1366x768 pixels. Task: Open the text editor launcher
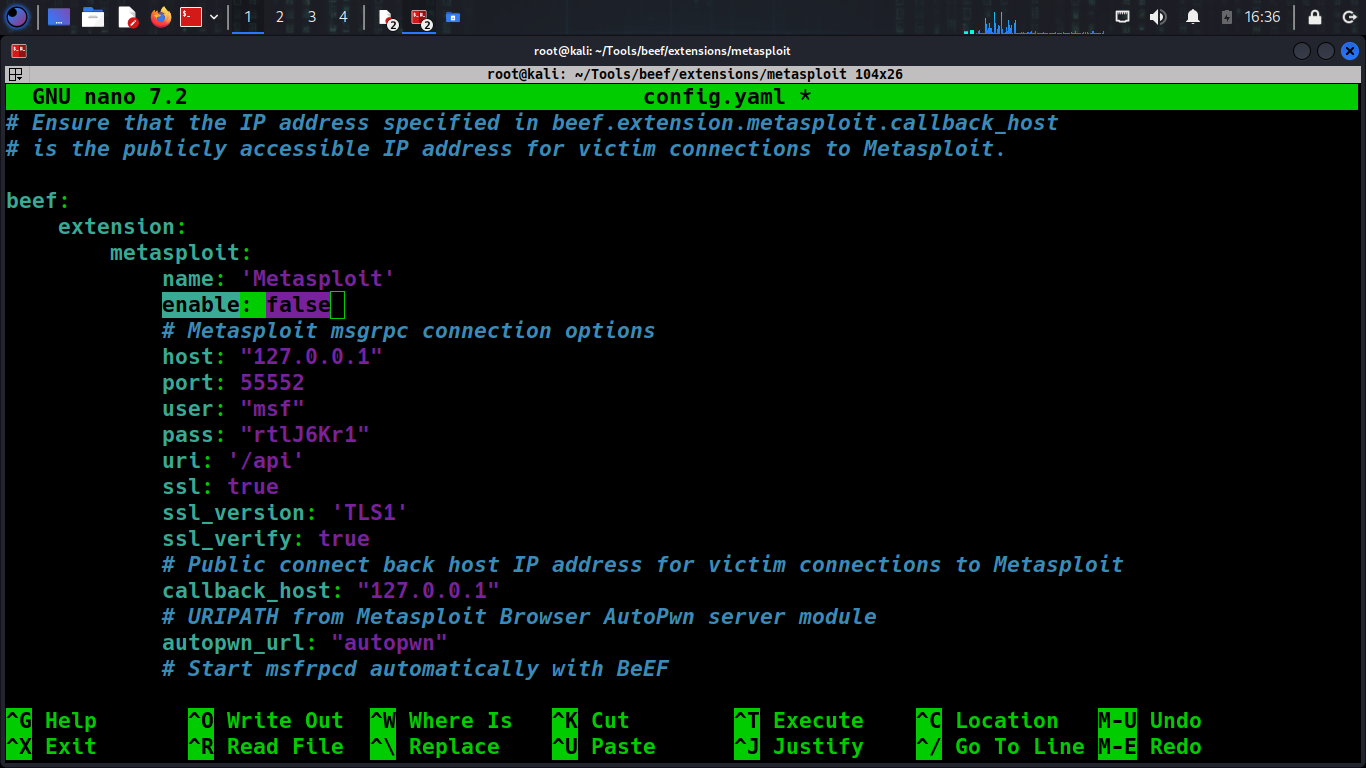127,17
